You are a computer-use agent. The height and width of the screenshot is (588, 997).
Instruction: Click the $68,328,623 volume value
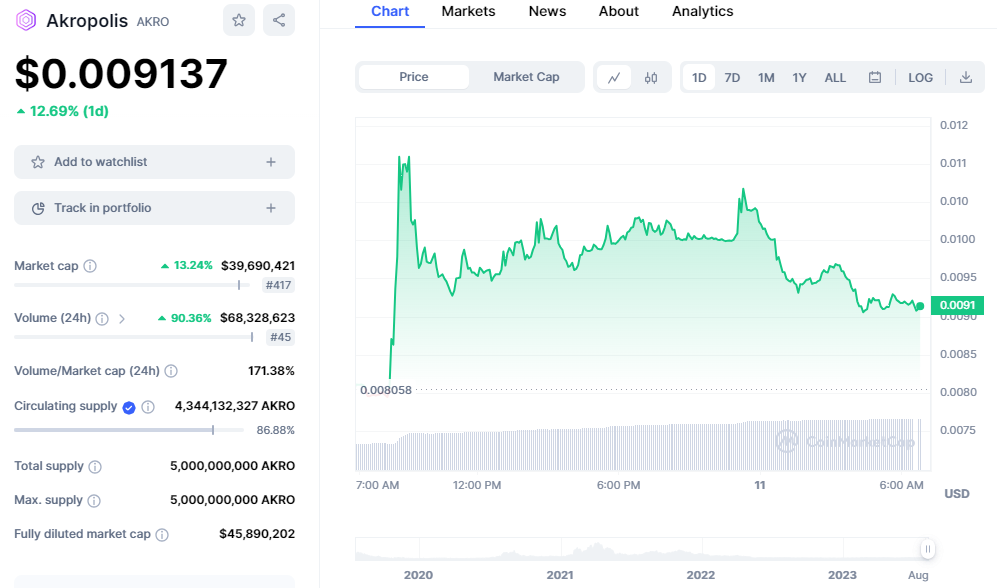tap(258, 318)
